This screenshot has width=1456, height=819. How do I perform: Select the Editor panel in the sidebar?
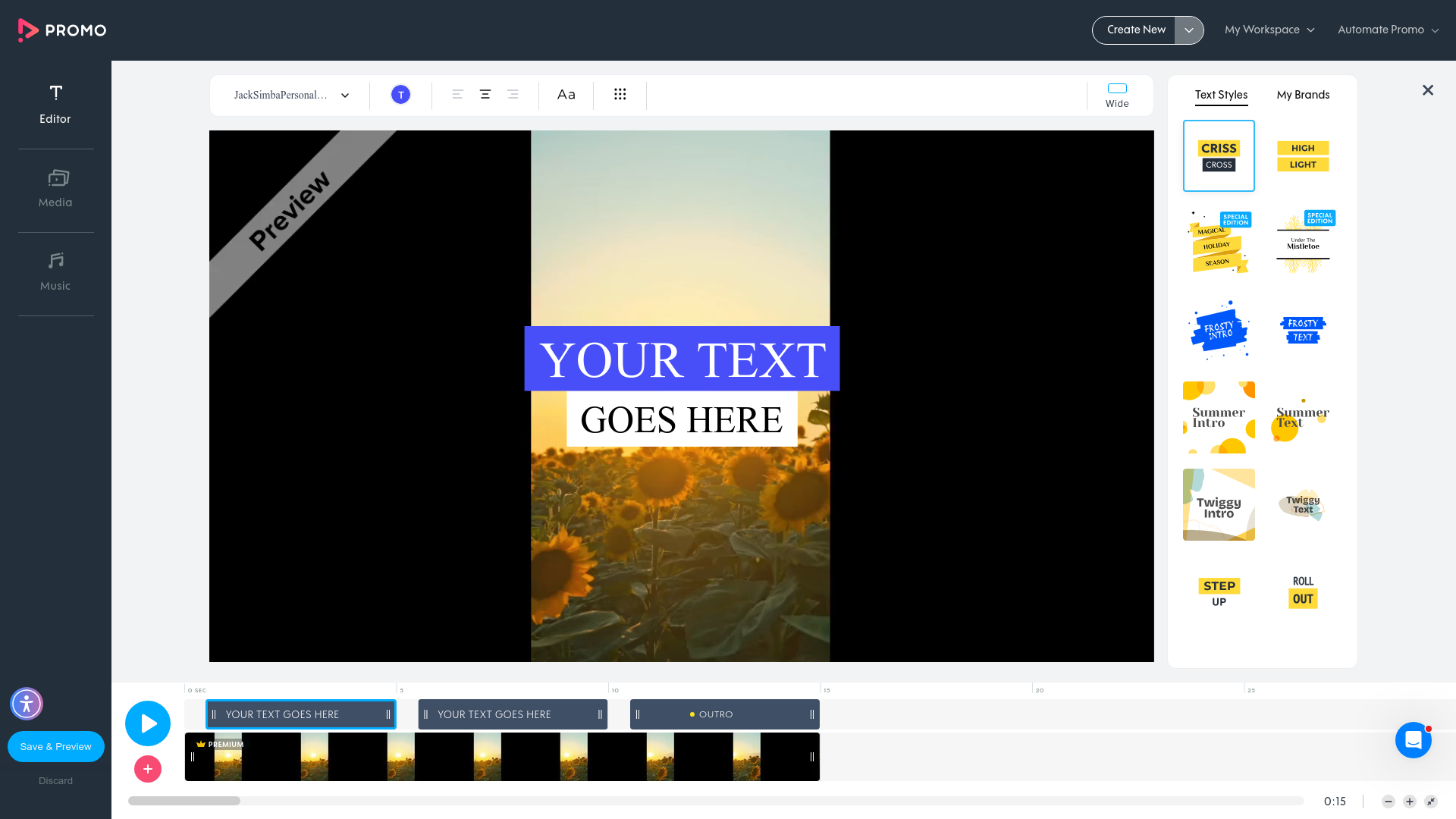pyautogui.click(x=55, y=104)
